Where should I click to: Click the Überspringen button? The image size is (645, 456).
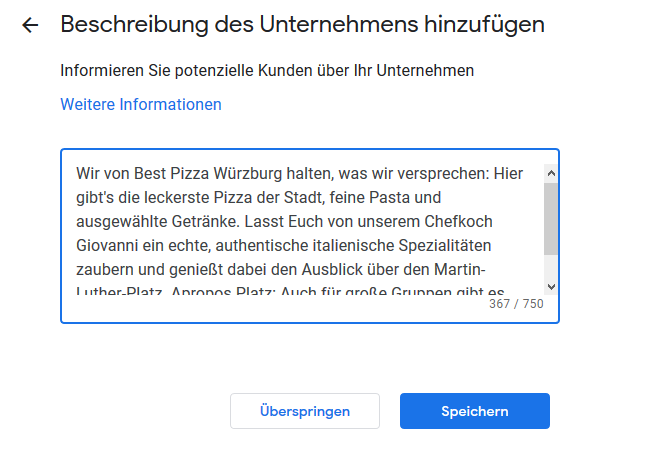[304, 411]
